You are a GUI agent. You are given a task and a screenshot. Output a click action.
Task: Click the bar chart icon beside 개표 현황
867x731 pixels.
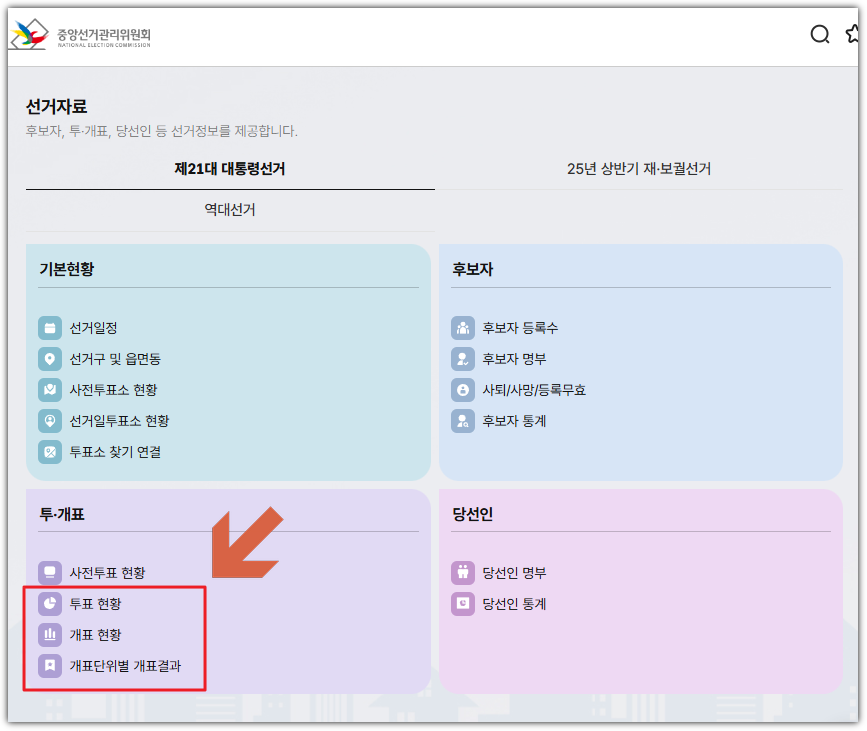(50, 634)
